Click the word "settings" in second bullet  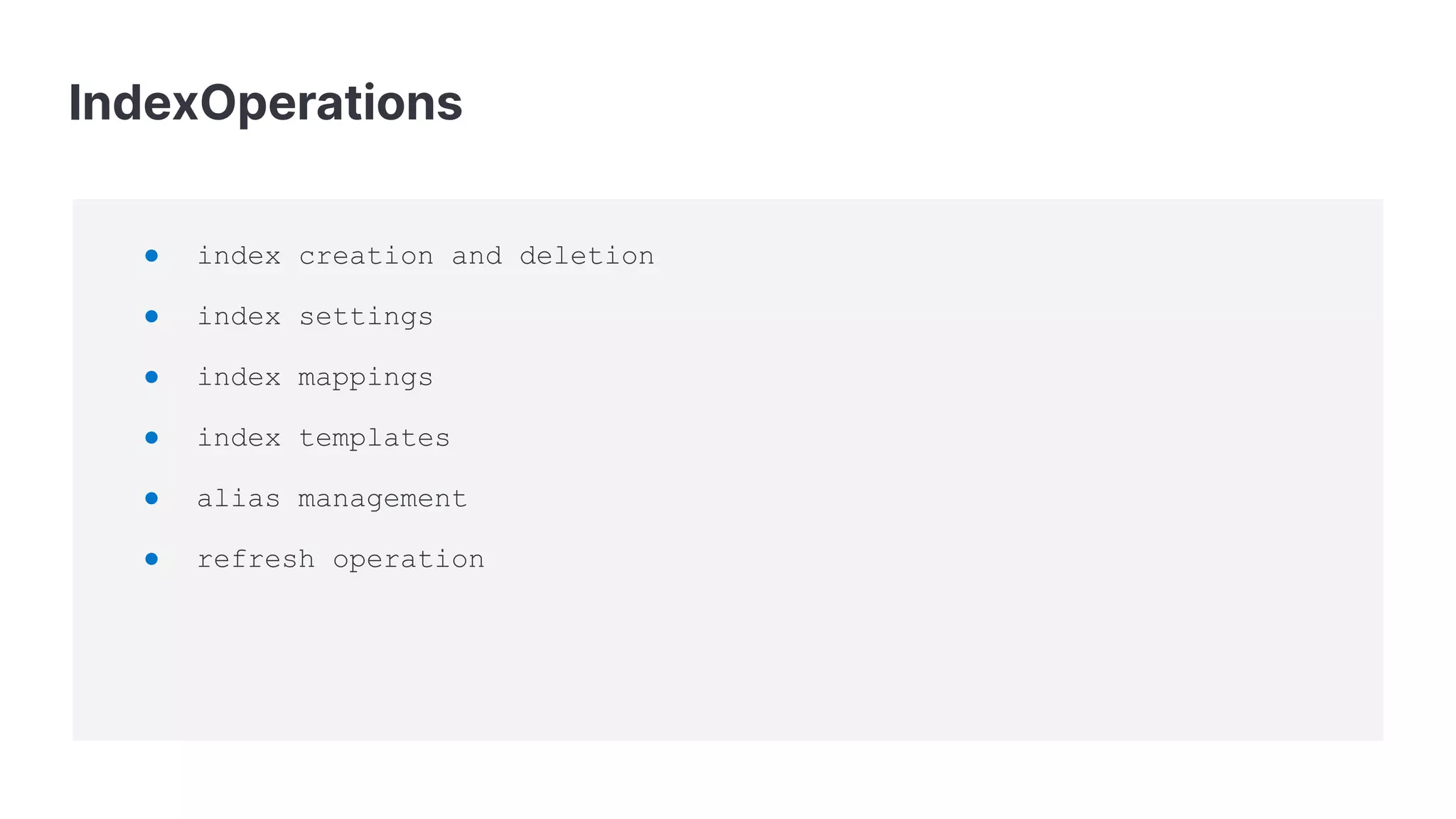click(x=365, y=317)
